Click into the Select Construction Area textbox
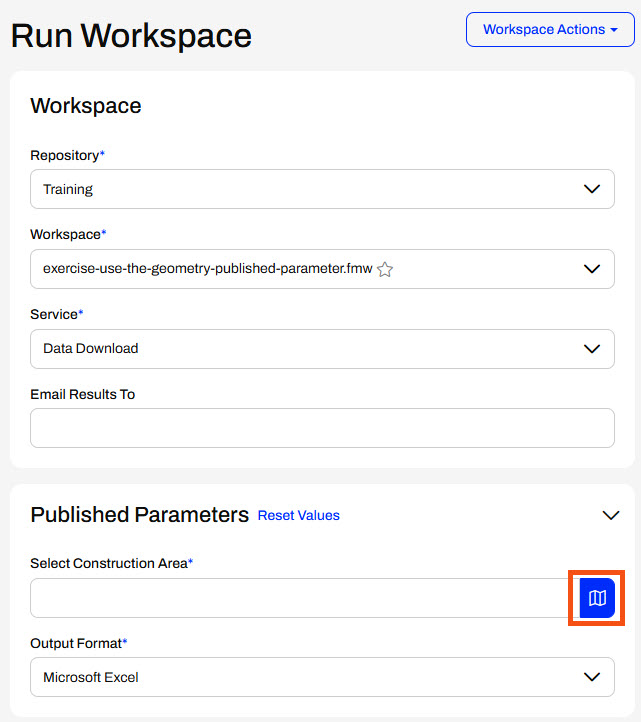This screenshot has height=722, width=641. pyautogui.click(x=300, y=598)
